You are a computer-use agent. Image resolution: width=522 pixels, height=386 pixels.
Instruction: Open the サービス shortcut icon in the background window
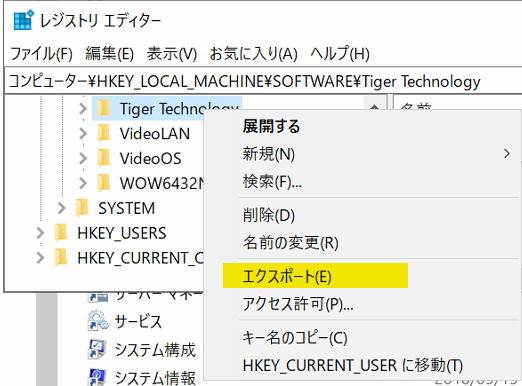(x=98, y=320)
